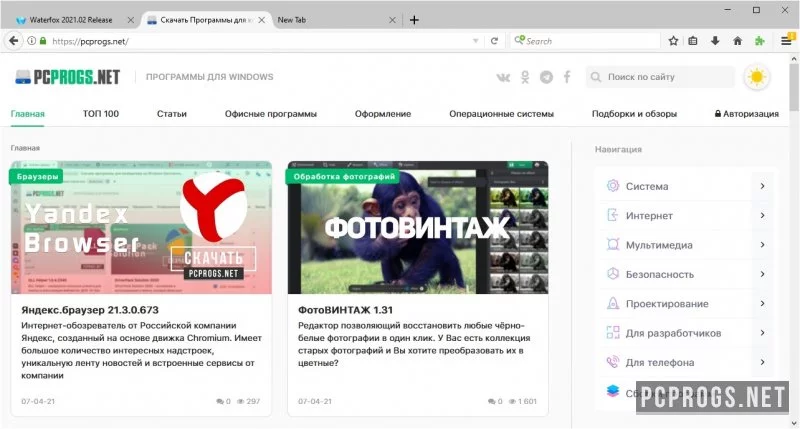The image size is (800, 429).
Task: Open the ТОП 100 menu item
Action: pos(101,114)
